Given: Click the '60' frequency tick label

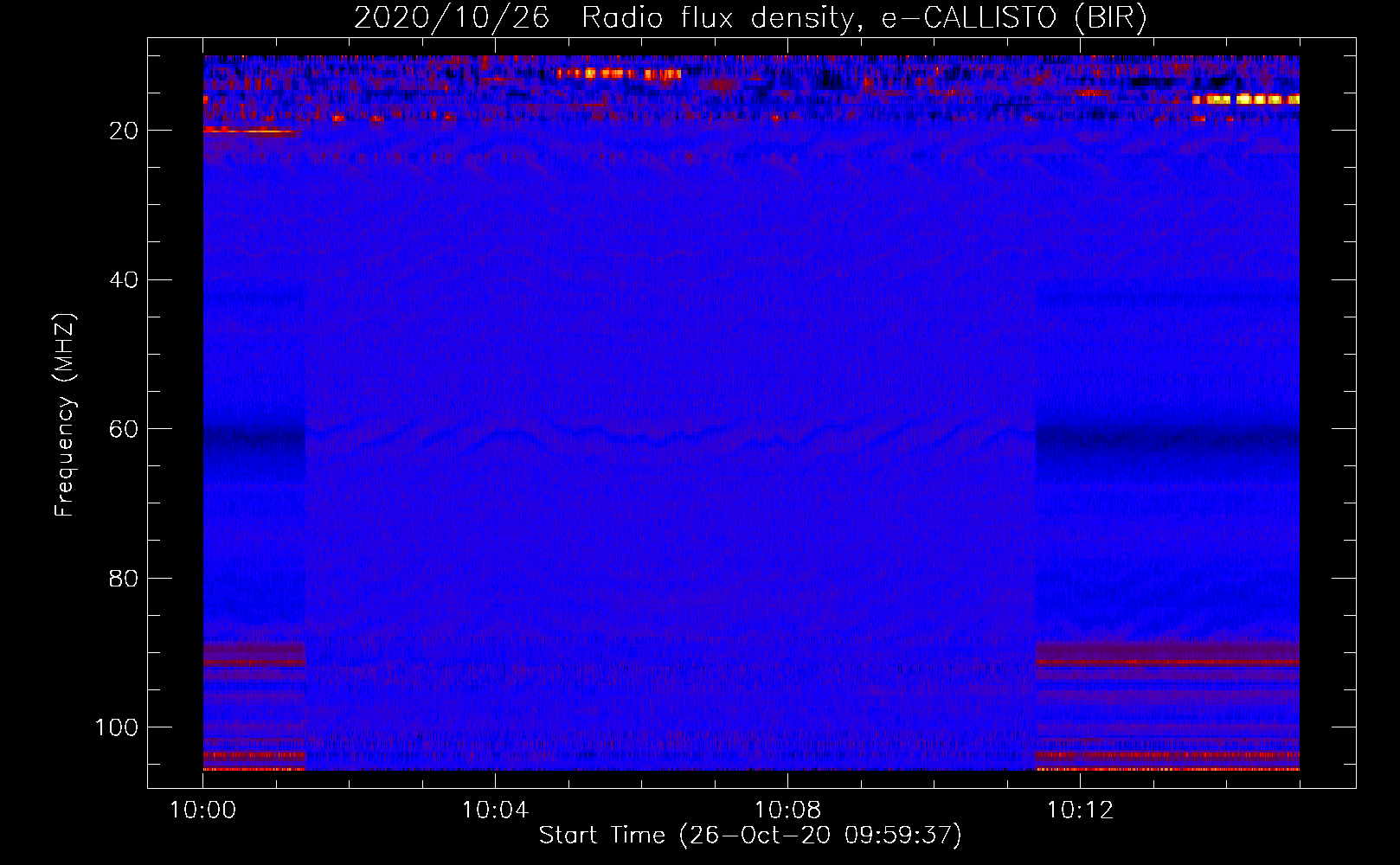Looking at the screenshot, I should click(124, 429).
